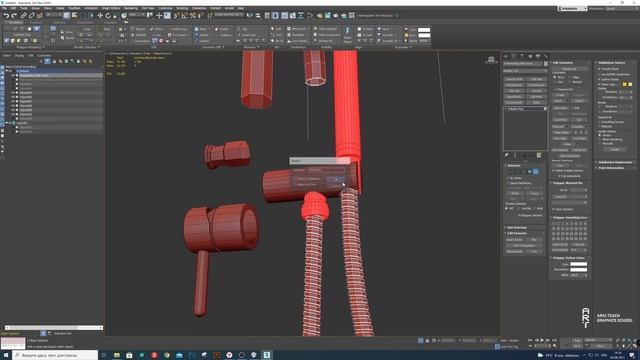Viewport: 640px width, 360px height.
Task: Open the Modifiers menu
Action: (x=74, y=8)
